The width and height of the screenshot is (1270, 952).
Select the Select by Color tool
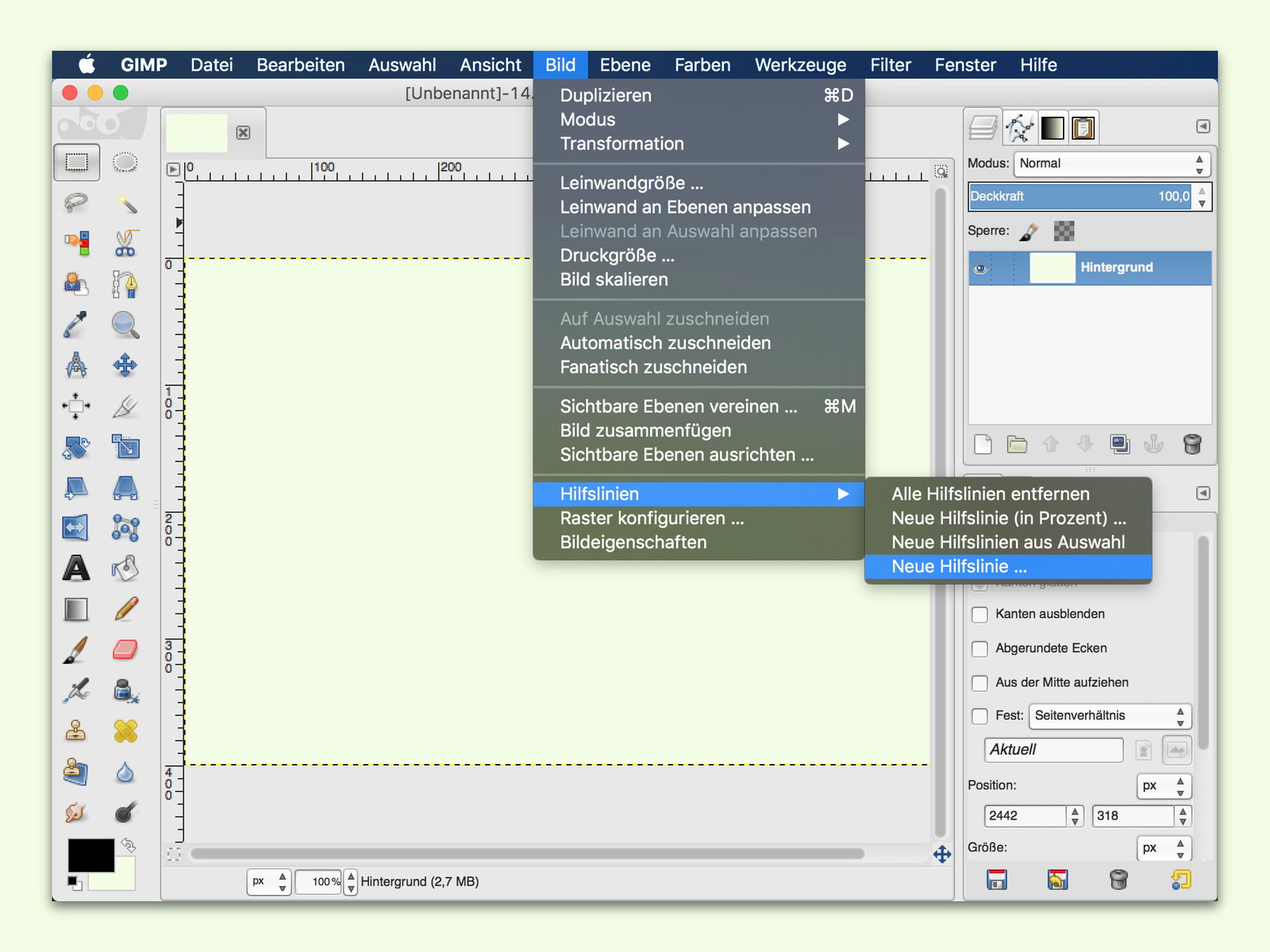76,244
